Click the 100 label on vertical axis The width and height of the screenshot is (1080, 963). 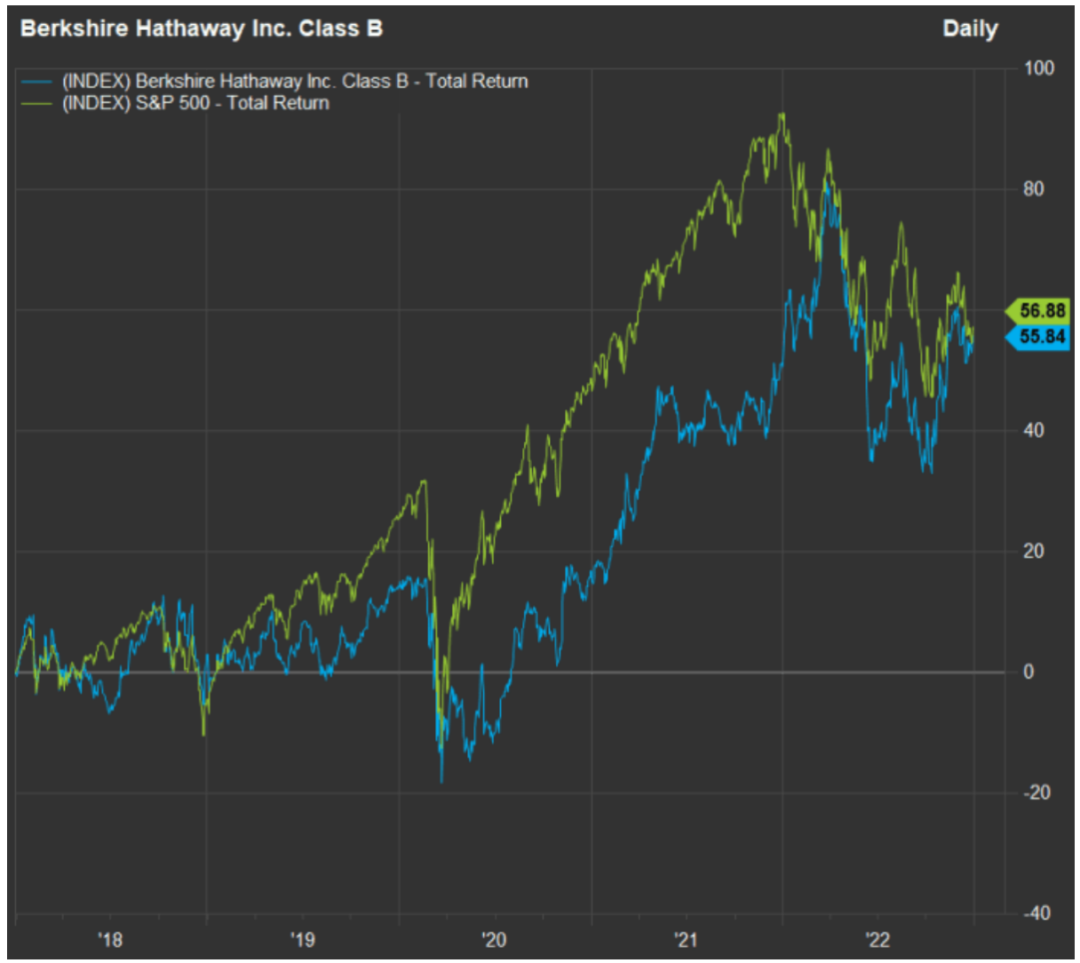(1039, 68)
